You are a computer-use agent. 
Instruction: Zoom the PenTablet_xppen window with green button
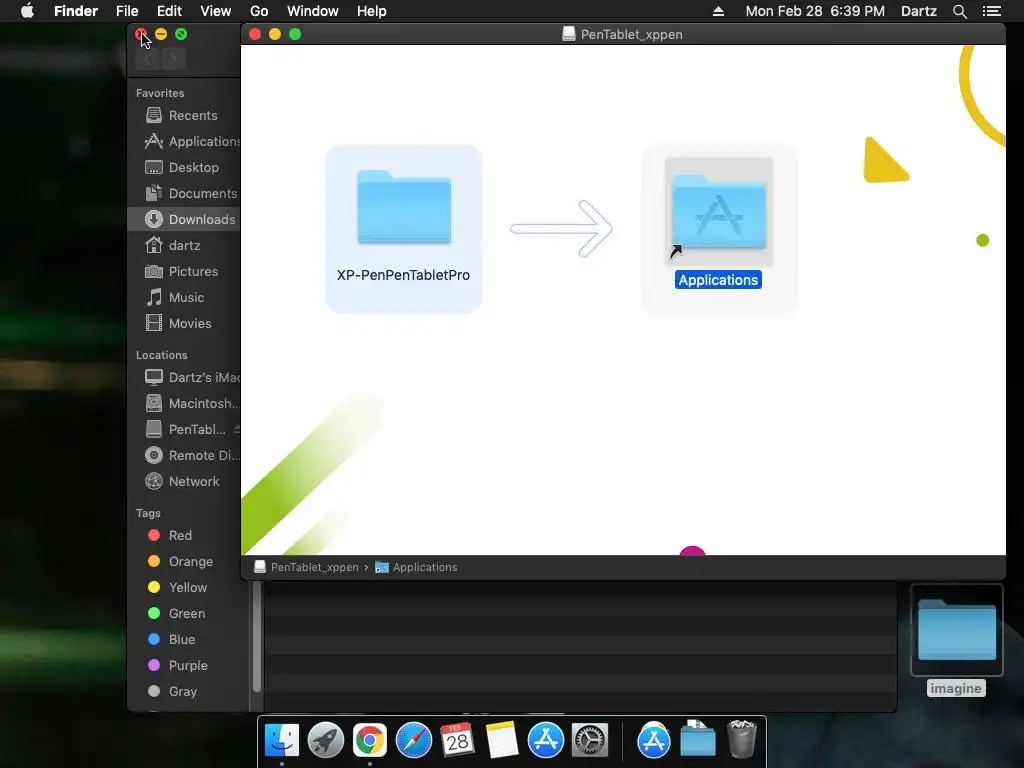click(295, 34)
